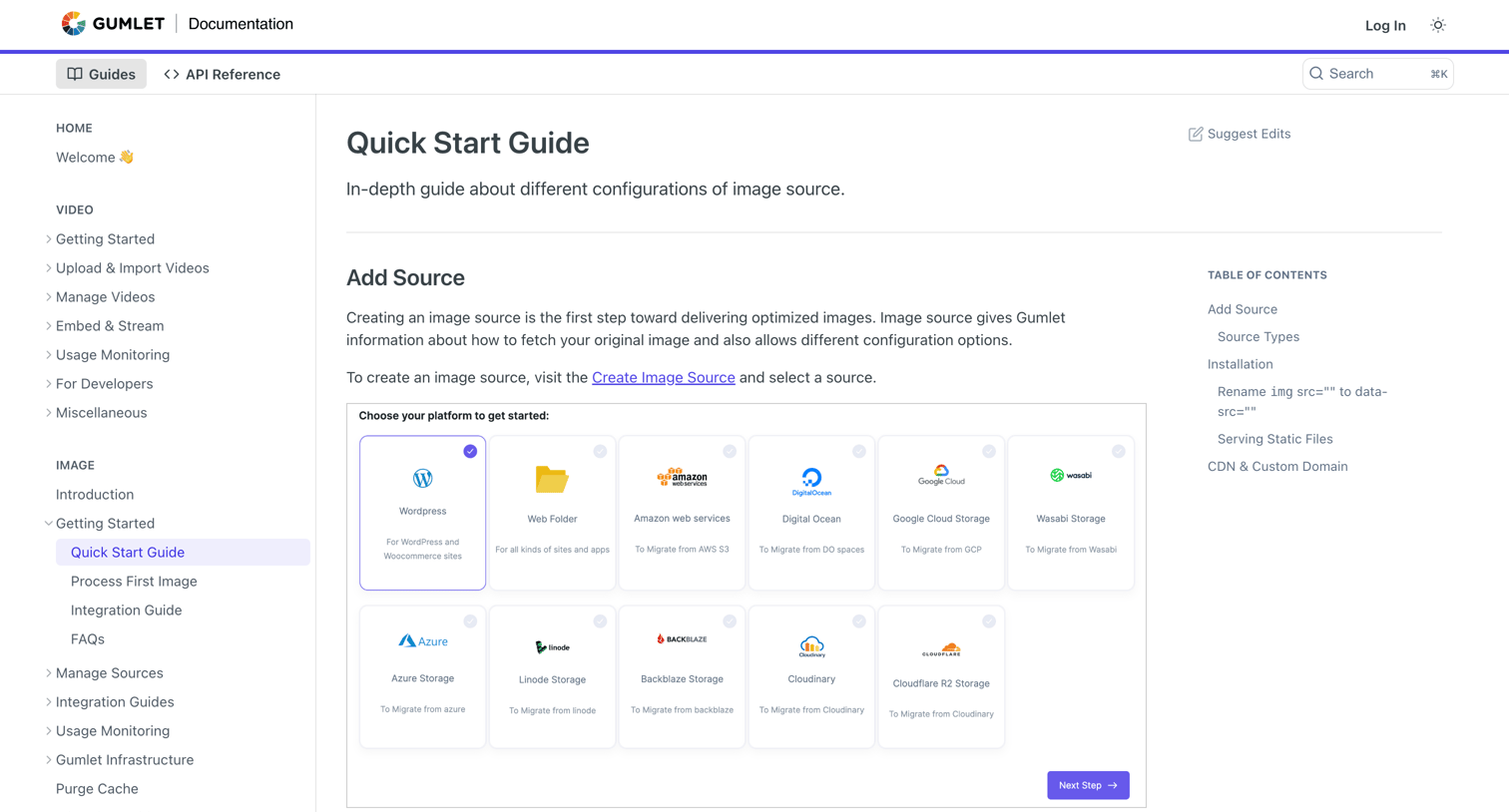Expand Integration Guides chevron
Screen dimensions: 1509x812
[48, 702]
